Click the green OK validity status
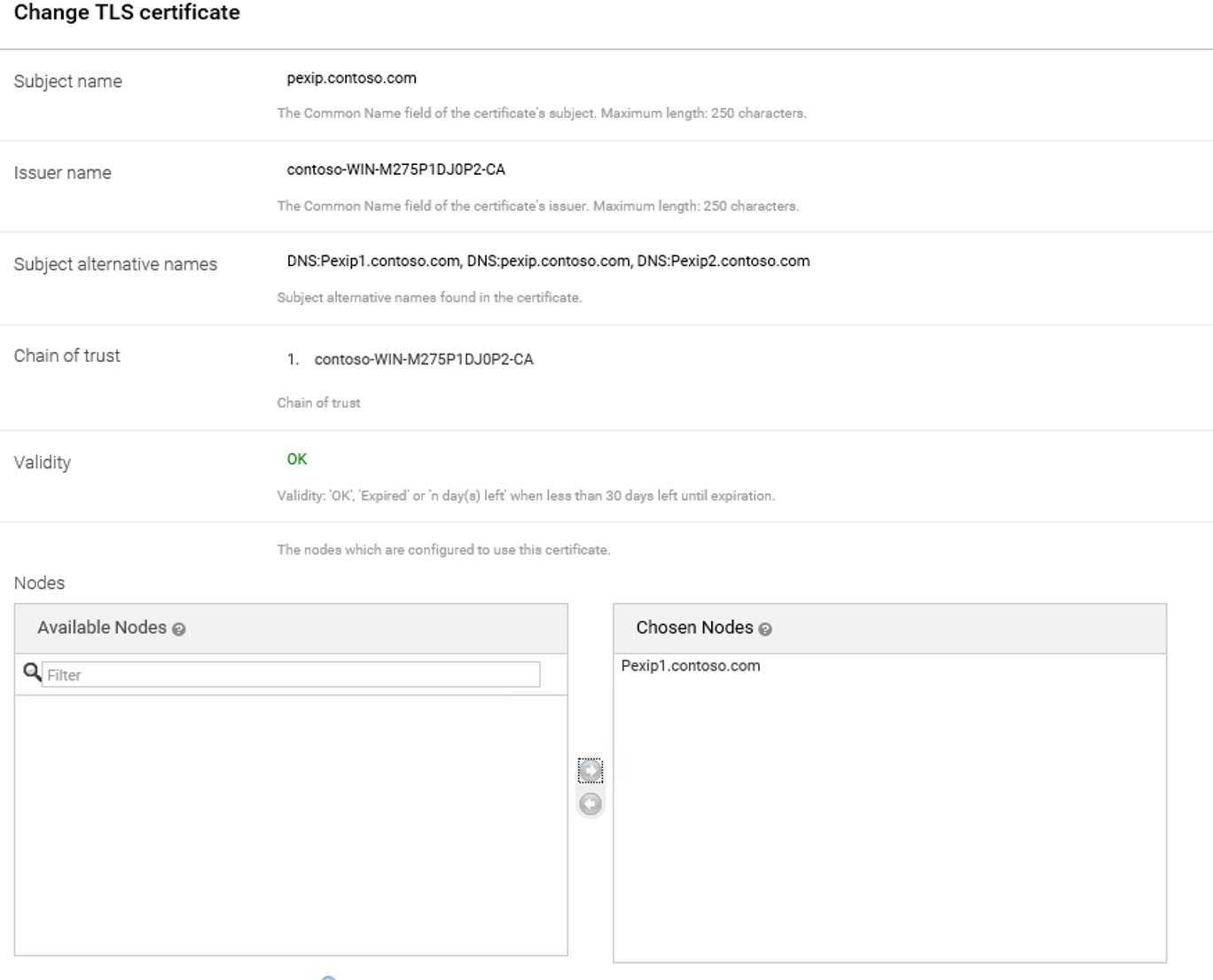This screenshot has width=1213, height=980. [x=297, y=459]
